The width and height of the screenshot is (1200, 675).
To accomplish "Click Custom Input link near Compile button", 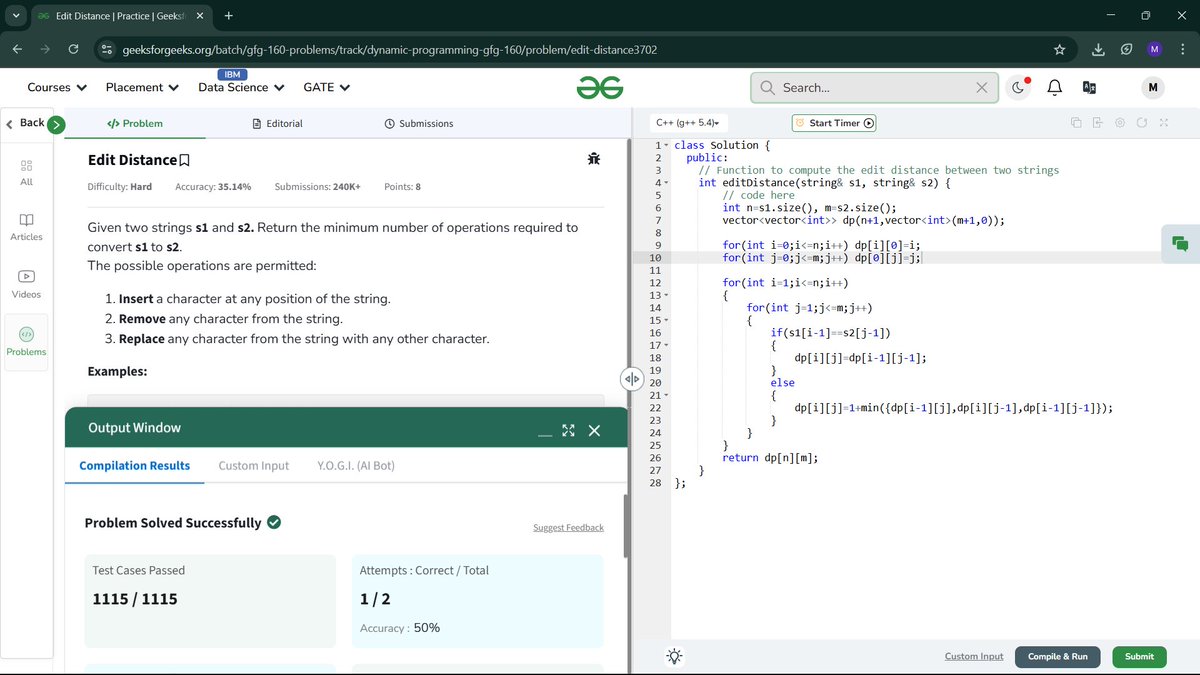I will (x=974, y=657).
